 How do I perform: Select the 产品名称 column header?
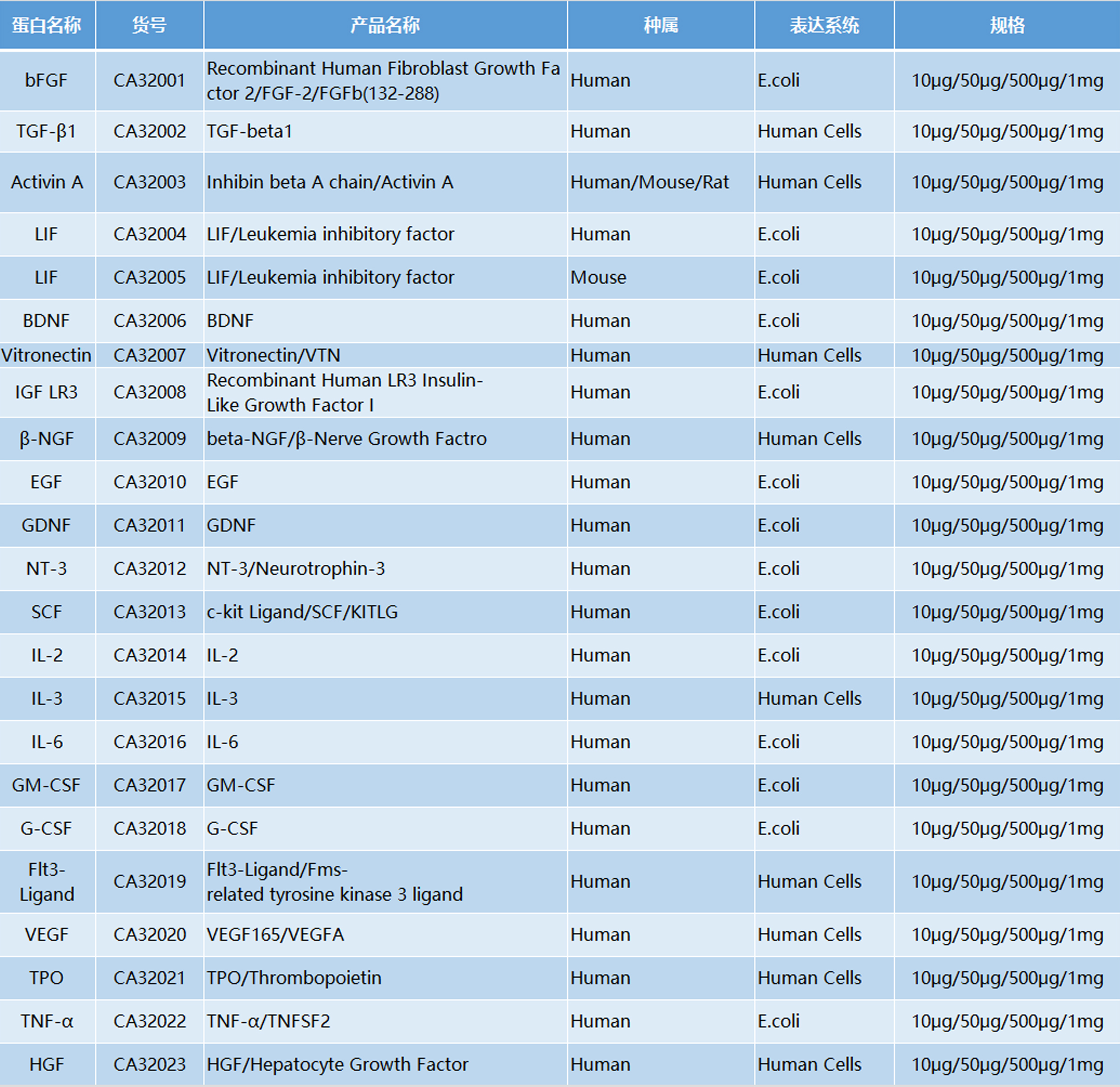click(385, 25)
